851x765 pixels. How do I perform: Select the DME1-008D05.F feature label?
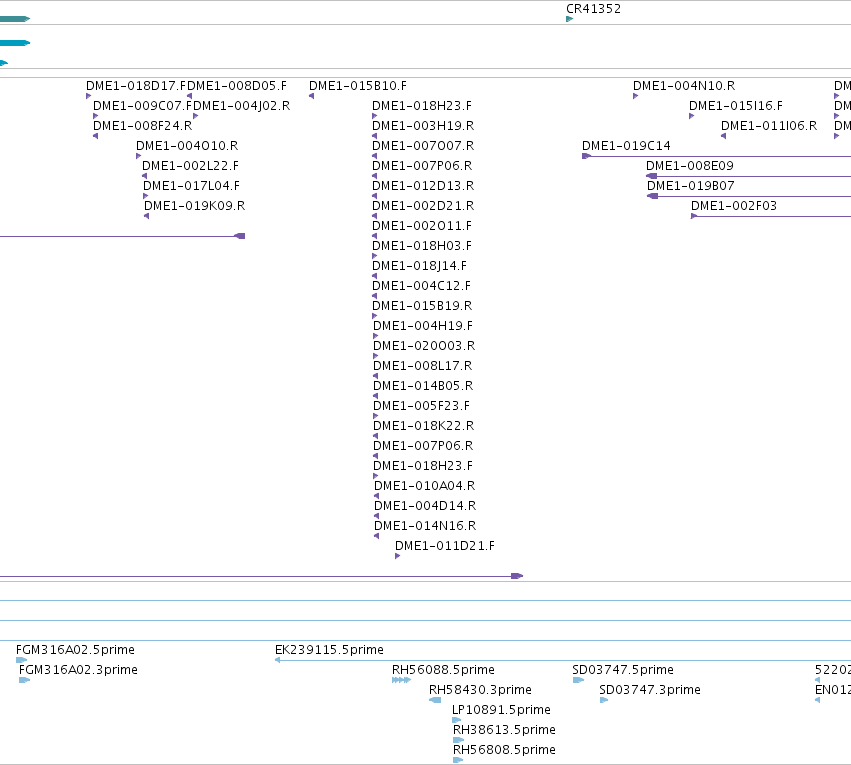click(237, 86)
